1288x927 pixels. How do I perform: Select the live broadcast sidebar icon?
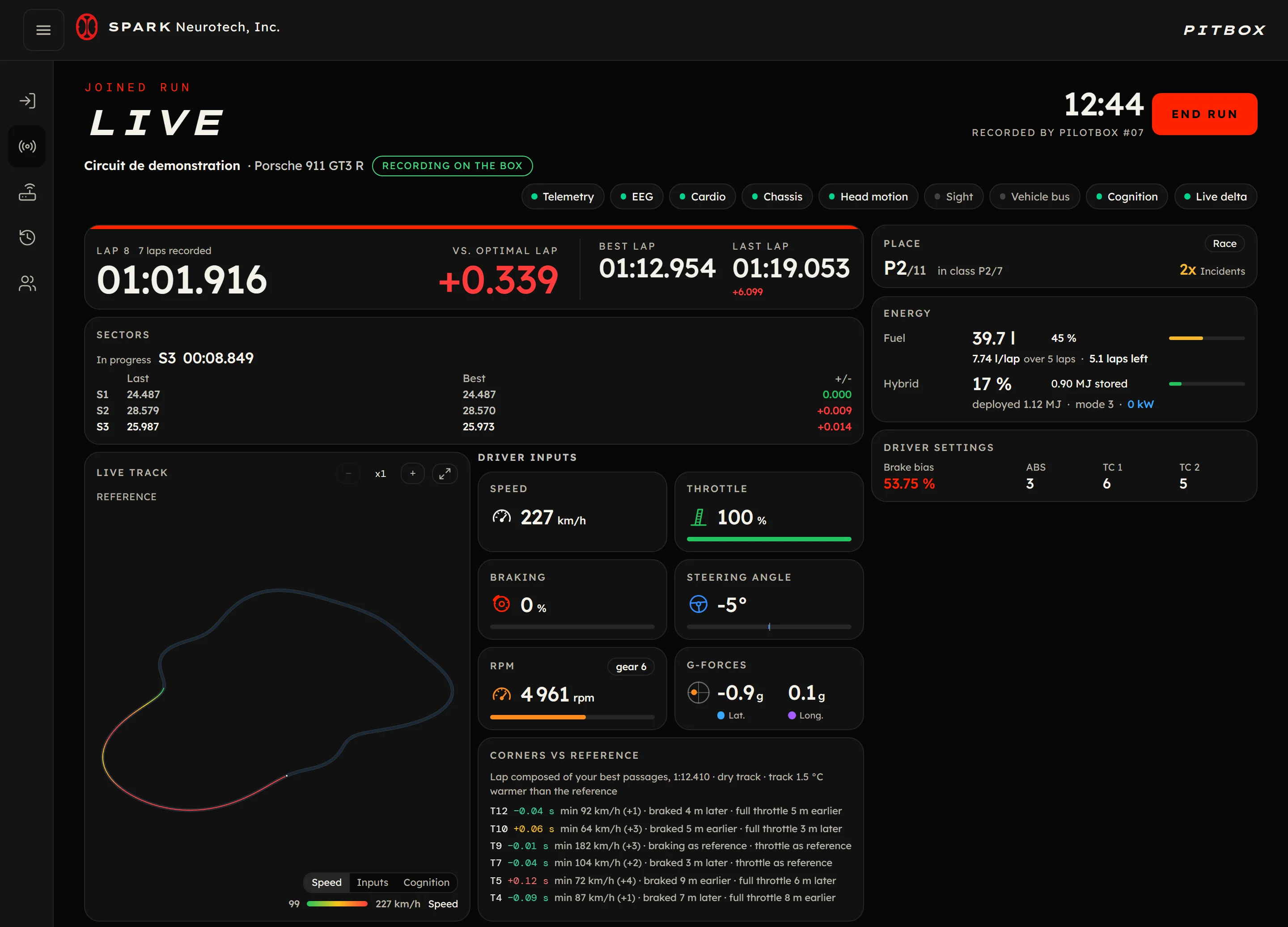coord(27,147)
